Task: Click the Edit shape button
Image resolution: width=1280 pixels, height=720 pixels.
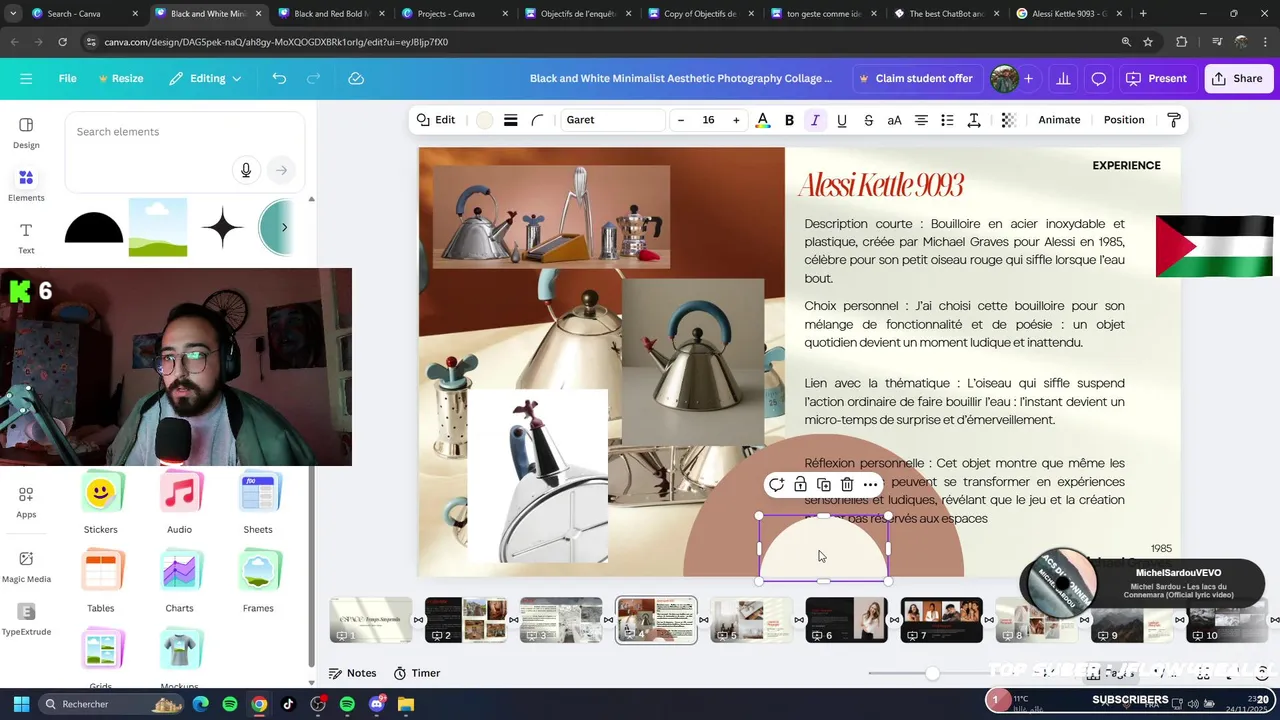Action: [x=435, y=120]
